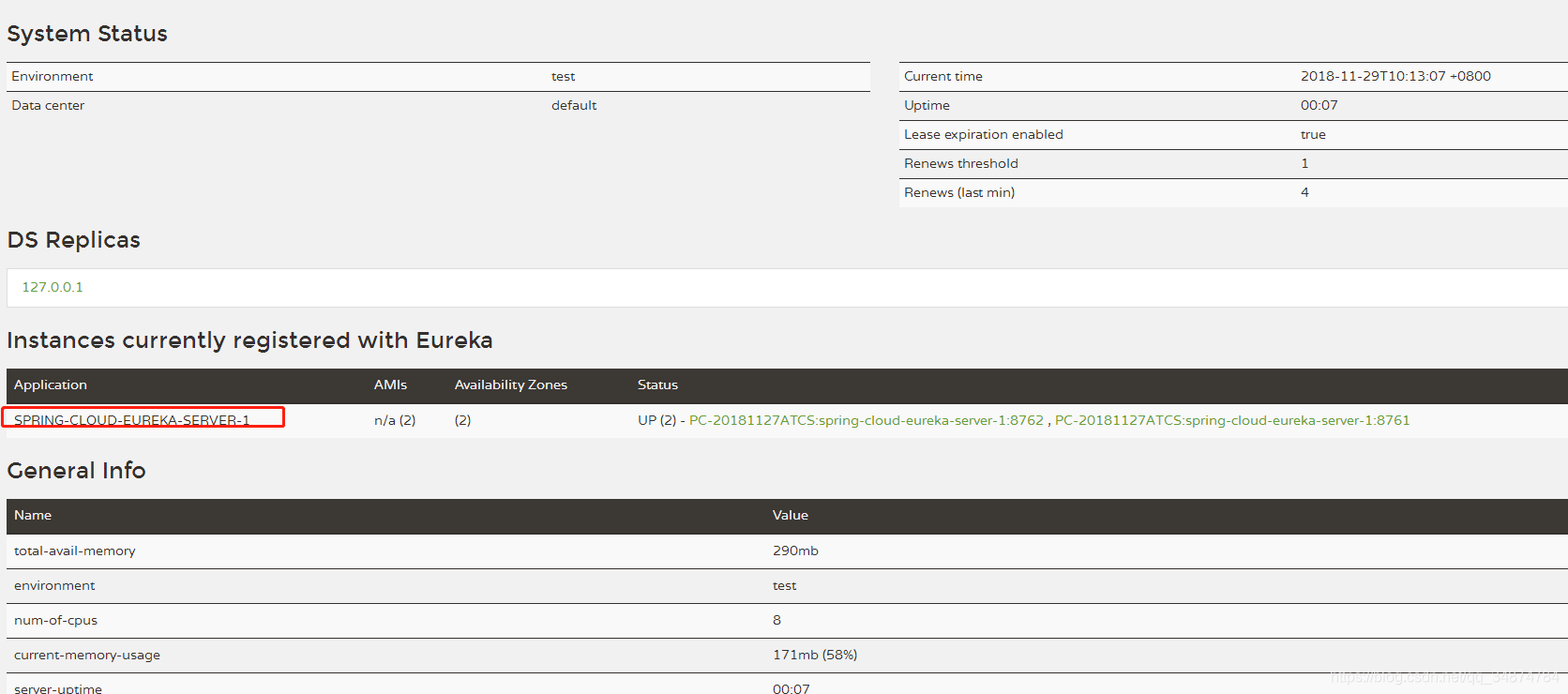
Task: Click the Current time label
Action: (943, 76)
